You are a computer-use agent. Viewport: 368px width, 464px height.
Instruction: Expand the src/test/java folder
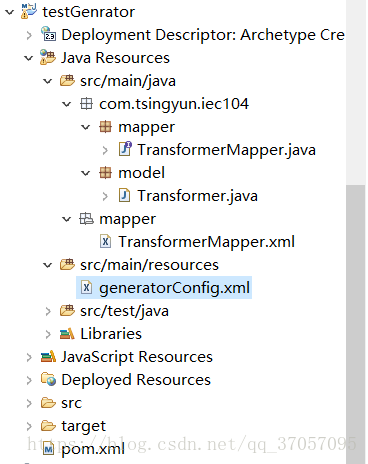click(48, 311)
